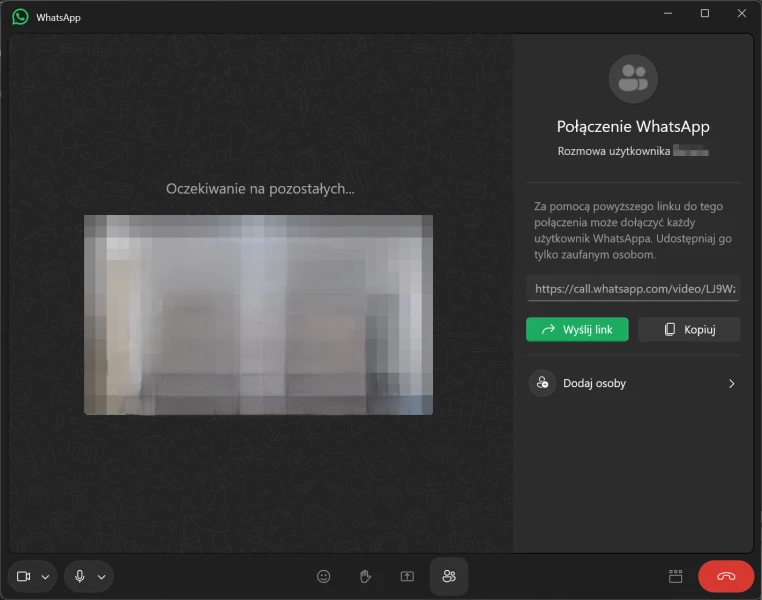Maximize the WhatsApp window
This screenshot has width=762, height=600.
pyautogui.click(x=705, y=13)
